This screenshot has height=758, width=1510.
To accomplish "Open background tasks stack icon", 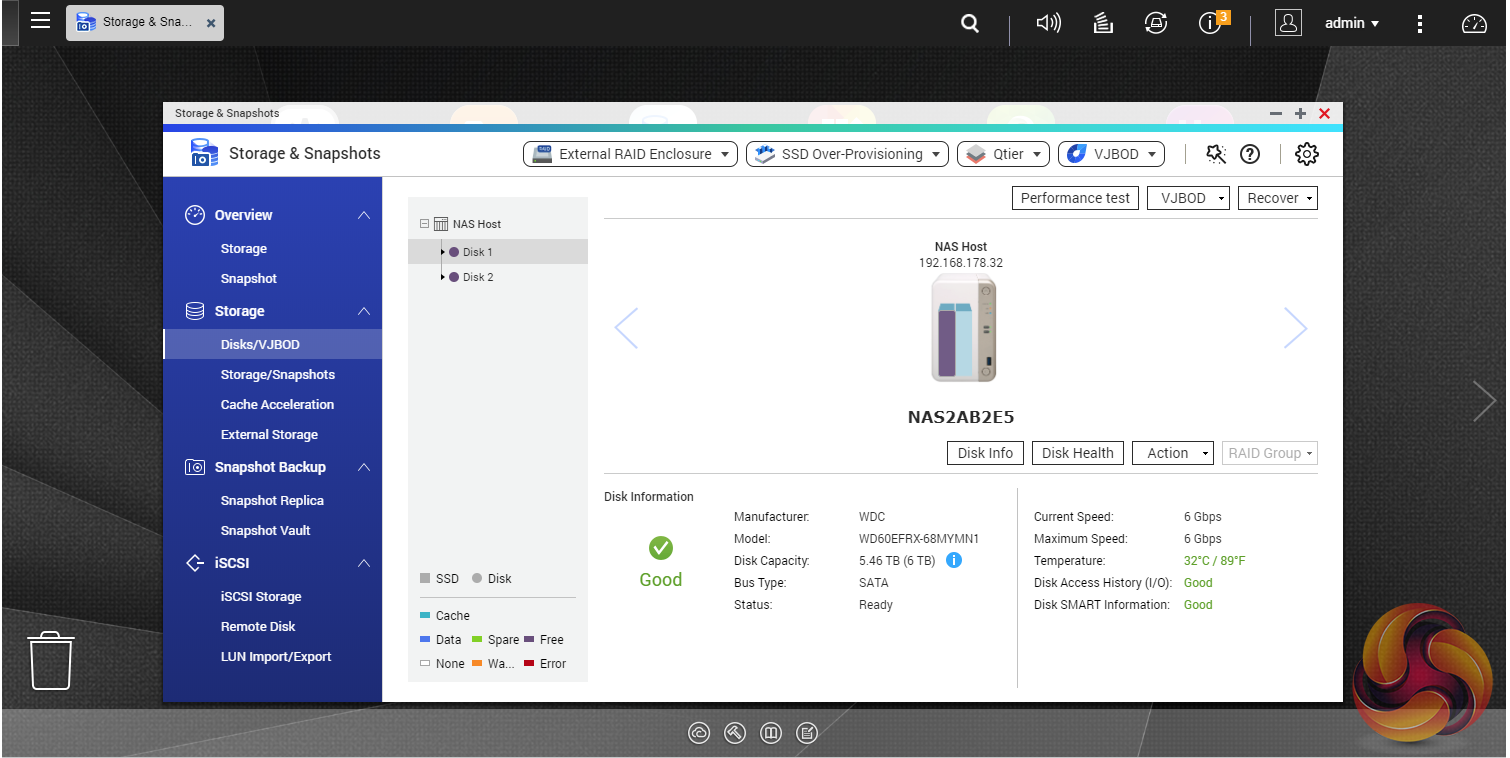I will [1103, 23].
